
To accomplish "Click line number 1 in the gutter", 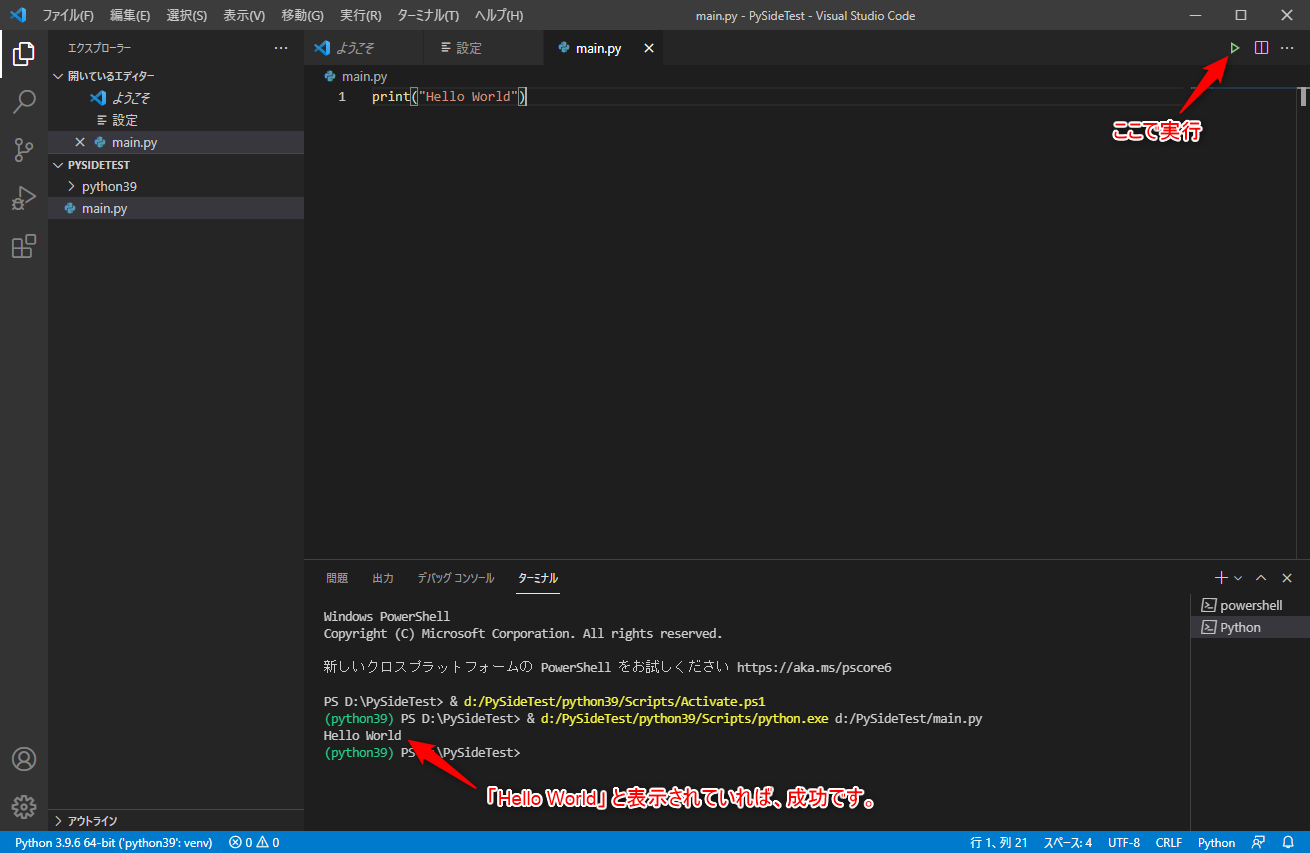I will point(342,97).
